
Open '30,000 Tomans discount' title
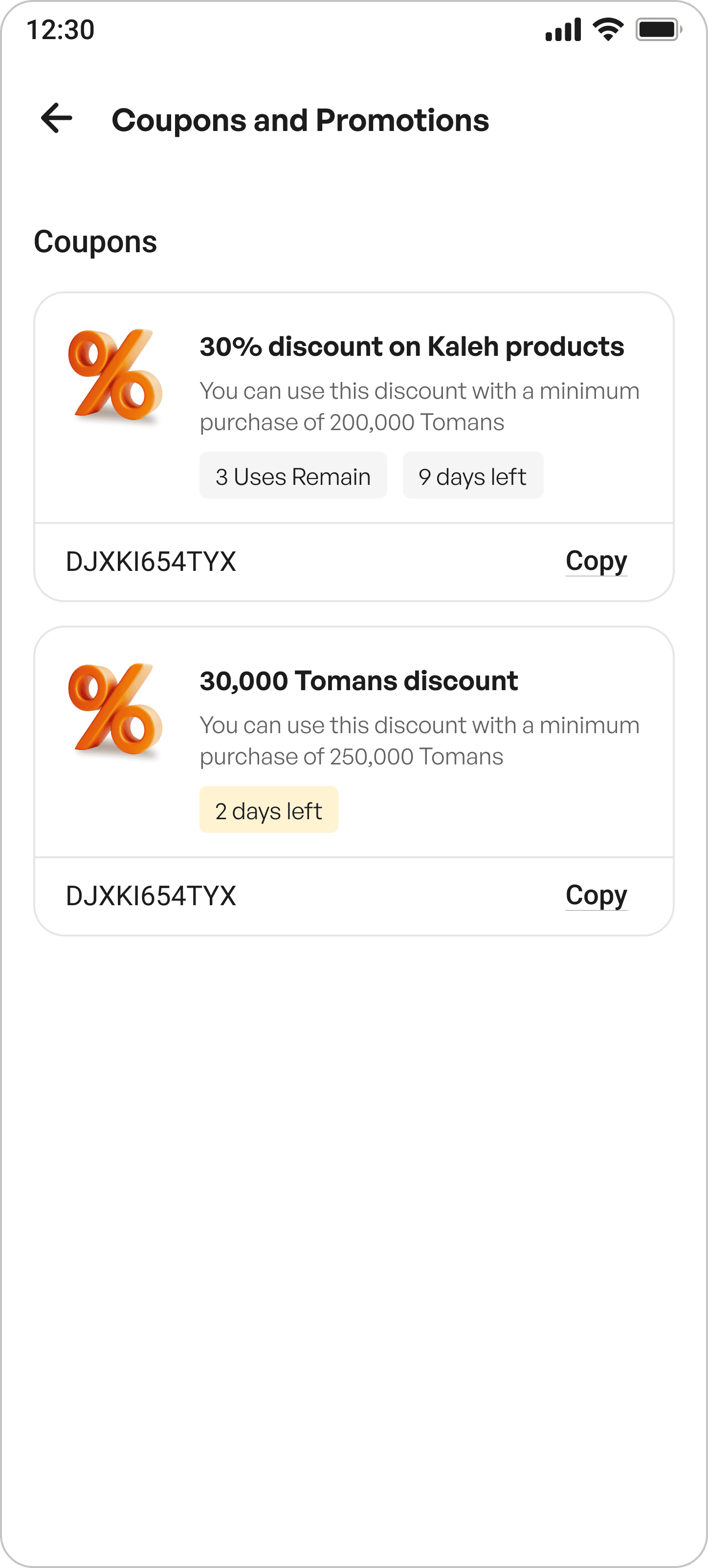point(358,680)
